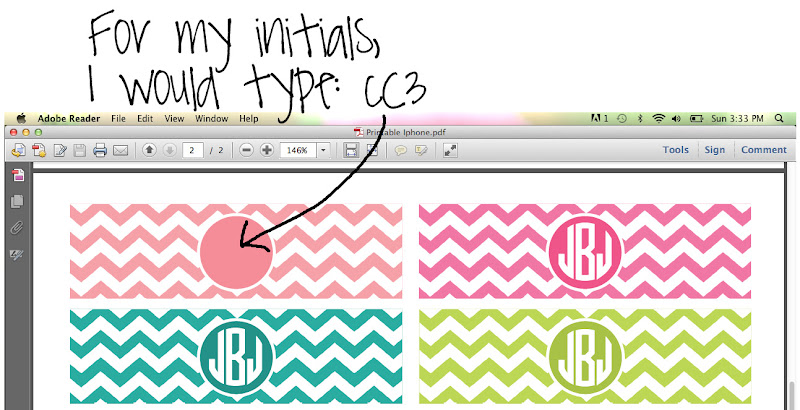The image size is (800, 410).
Task: Click the clock reading Sun 3:33 PM
Action: [x=737, y=118]
